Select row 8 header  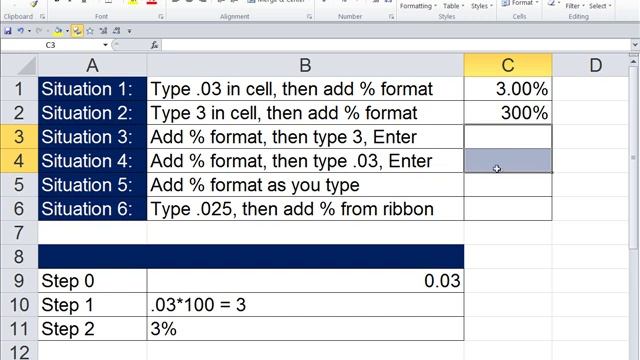click(x=19, y=257)
